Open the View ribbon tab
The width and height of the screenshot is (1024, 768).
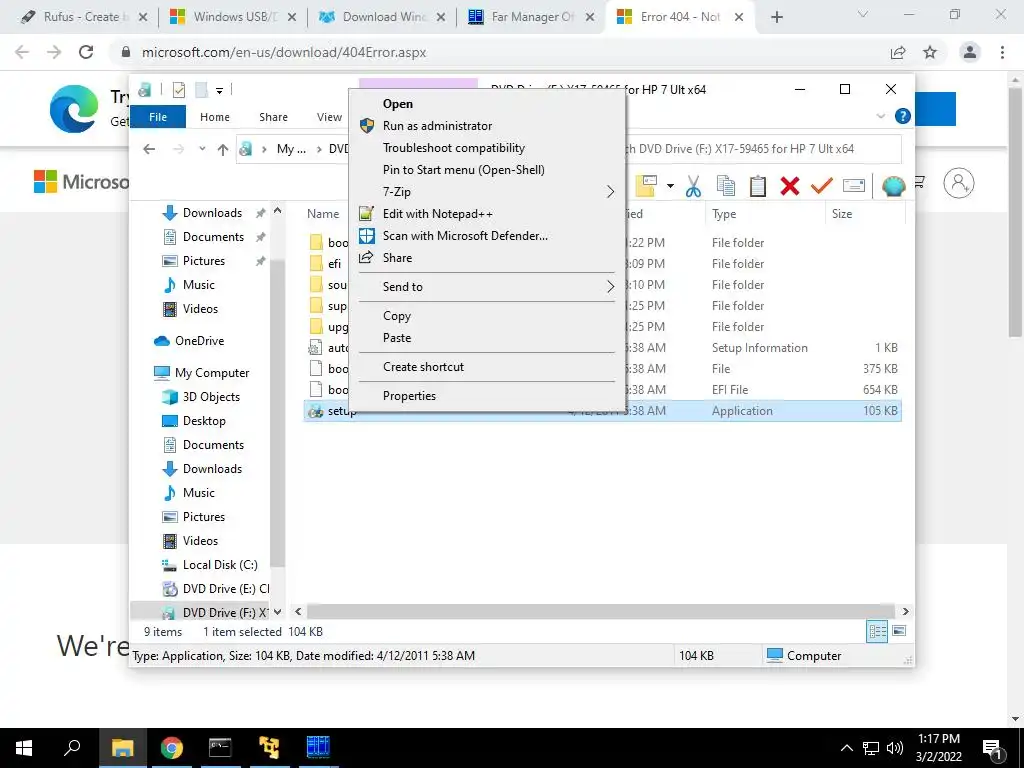[329, 117]
